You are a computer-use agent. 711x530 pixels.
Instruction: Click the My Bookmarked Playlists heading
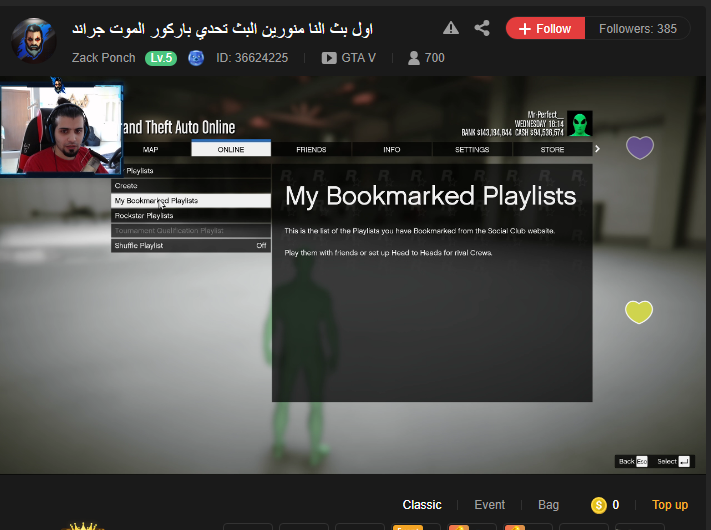pos(430,196)
